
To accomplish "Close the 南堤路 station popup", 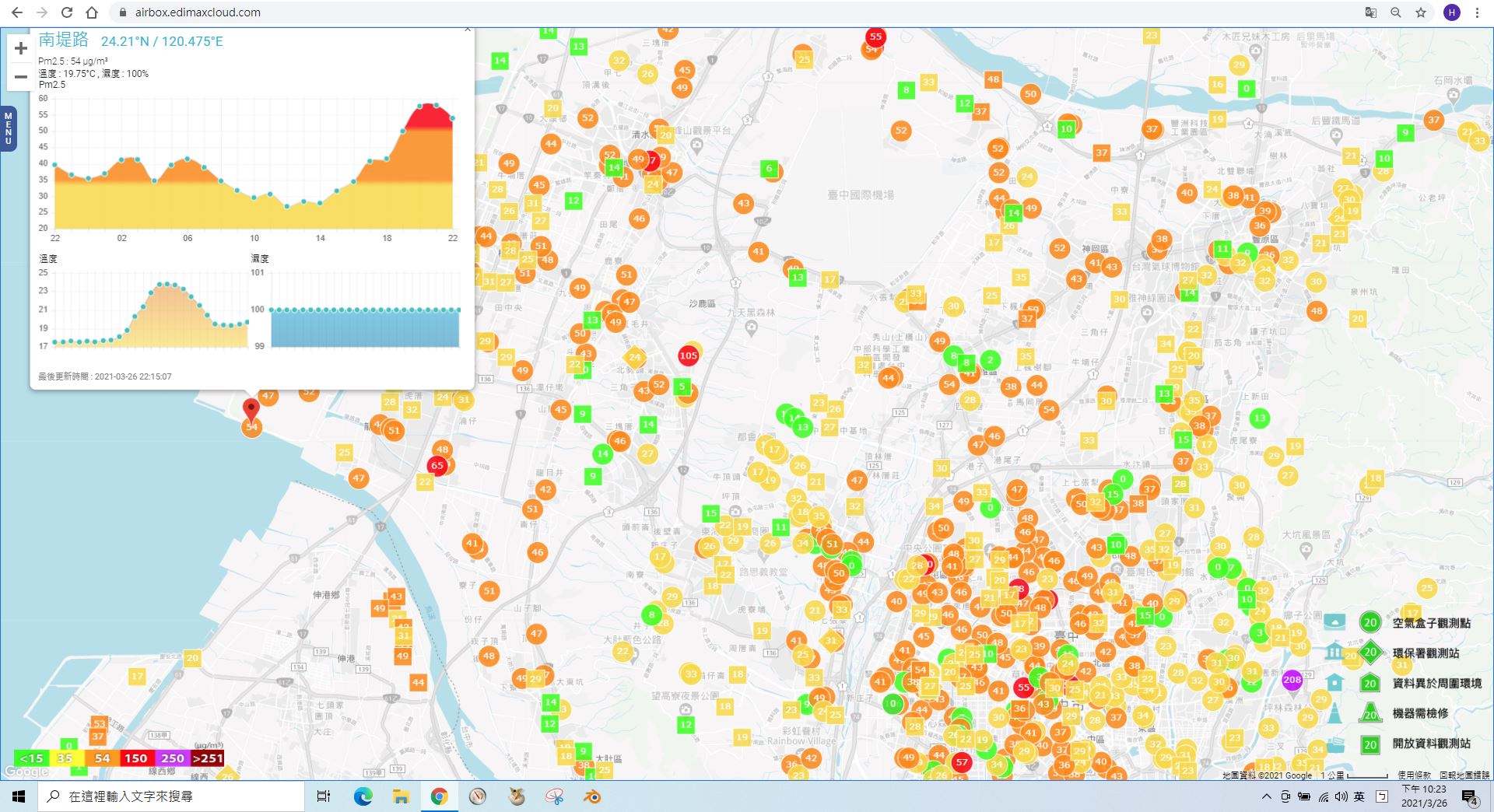I will pos(467,30).
